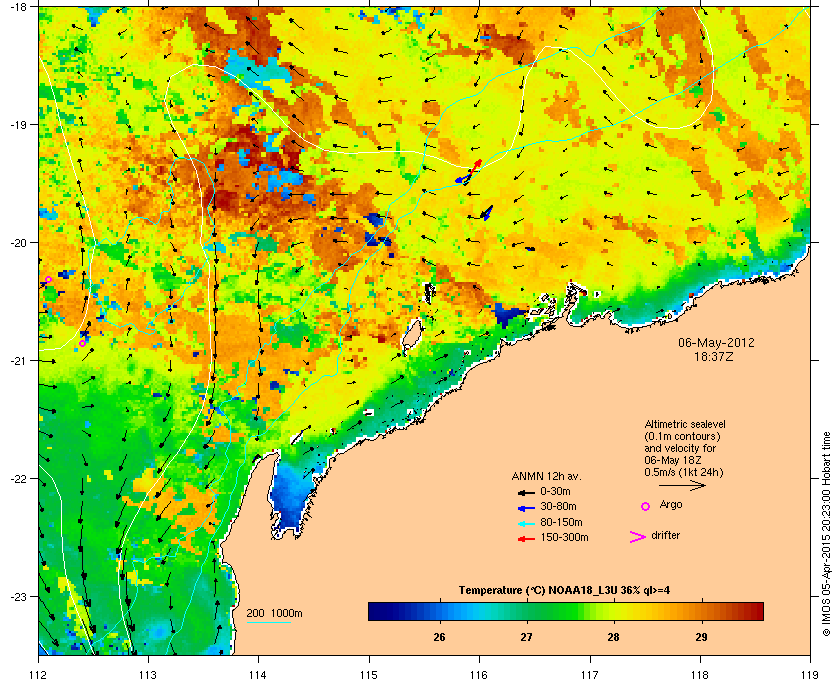Click the 30-80m legend label
The width and height of the screenshot is (840, 680).
click(x=558, y=506)
